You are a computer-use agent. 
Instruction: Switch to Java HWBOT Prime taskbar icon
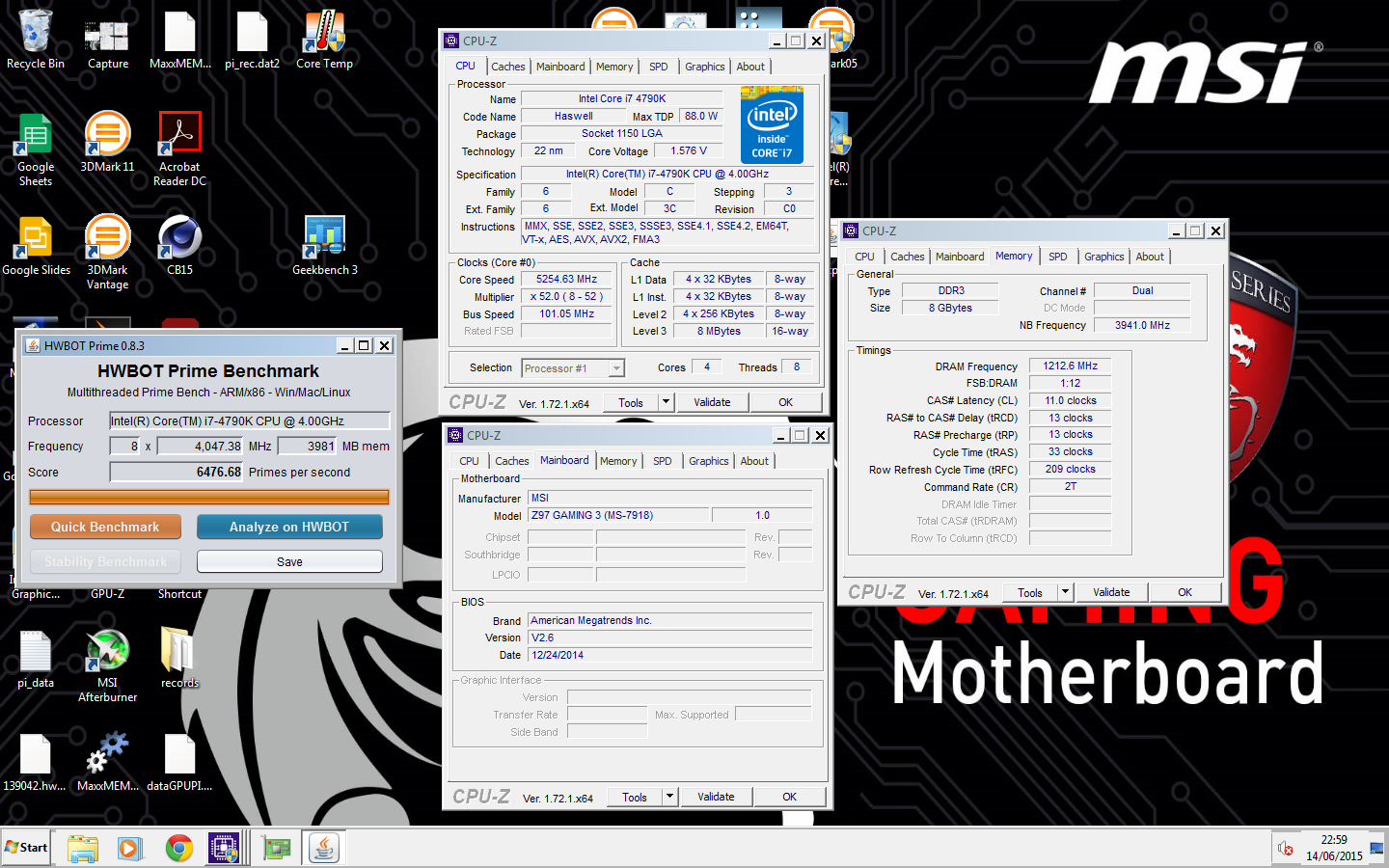pyautogui.click(x=324, y=849)
